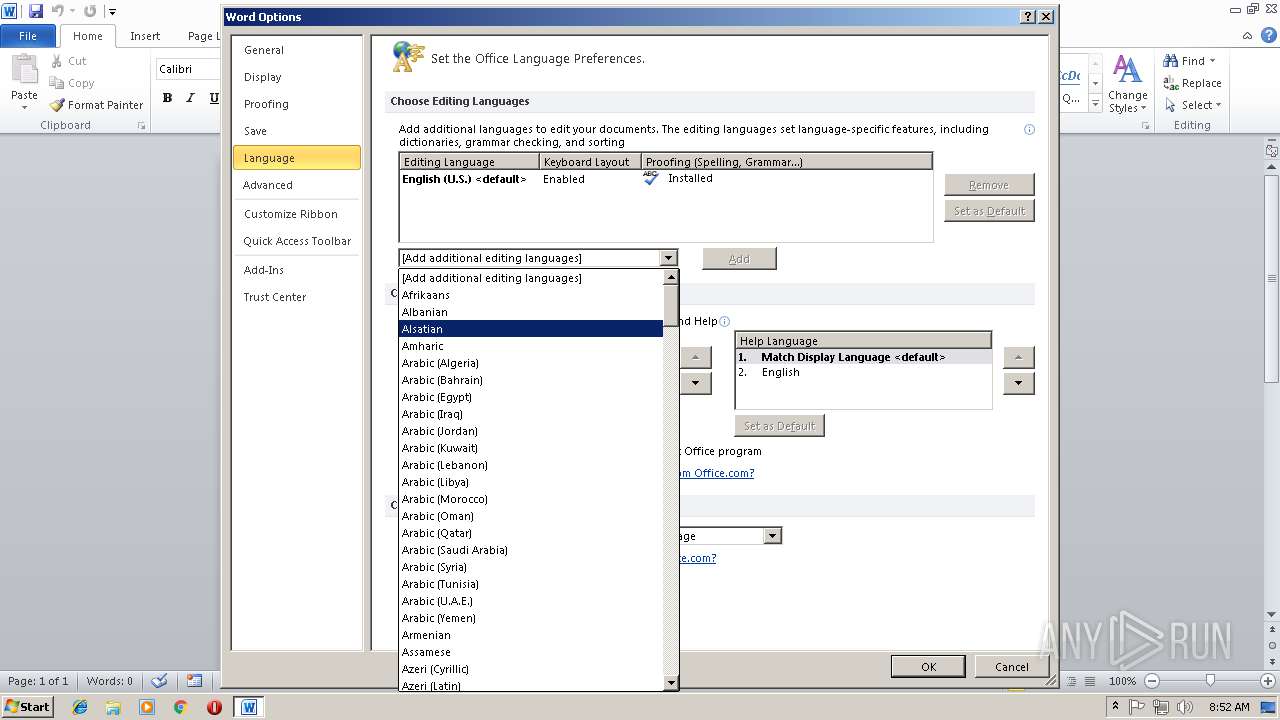Viewport: 1280px width, 720px height.
Task: Collapse the editing languages dropdown arrow
Action: pos(668,258)
